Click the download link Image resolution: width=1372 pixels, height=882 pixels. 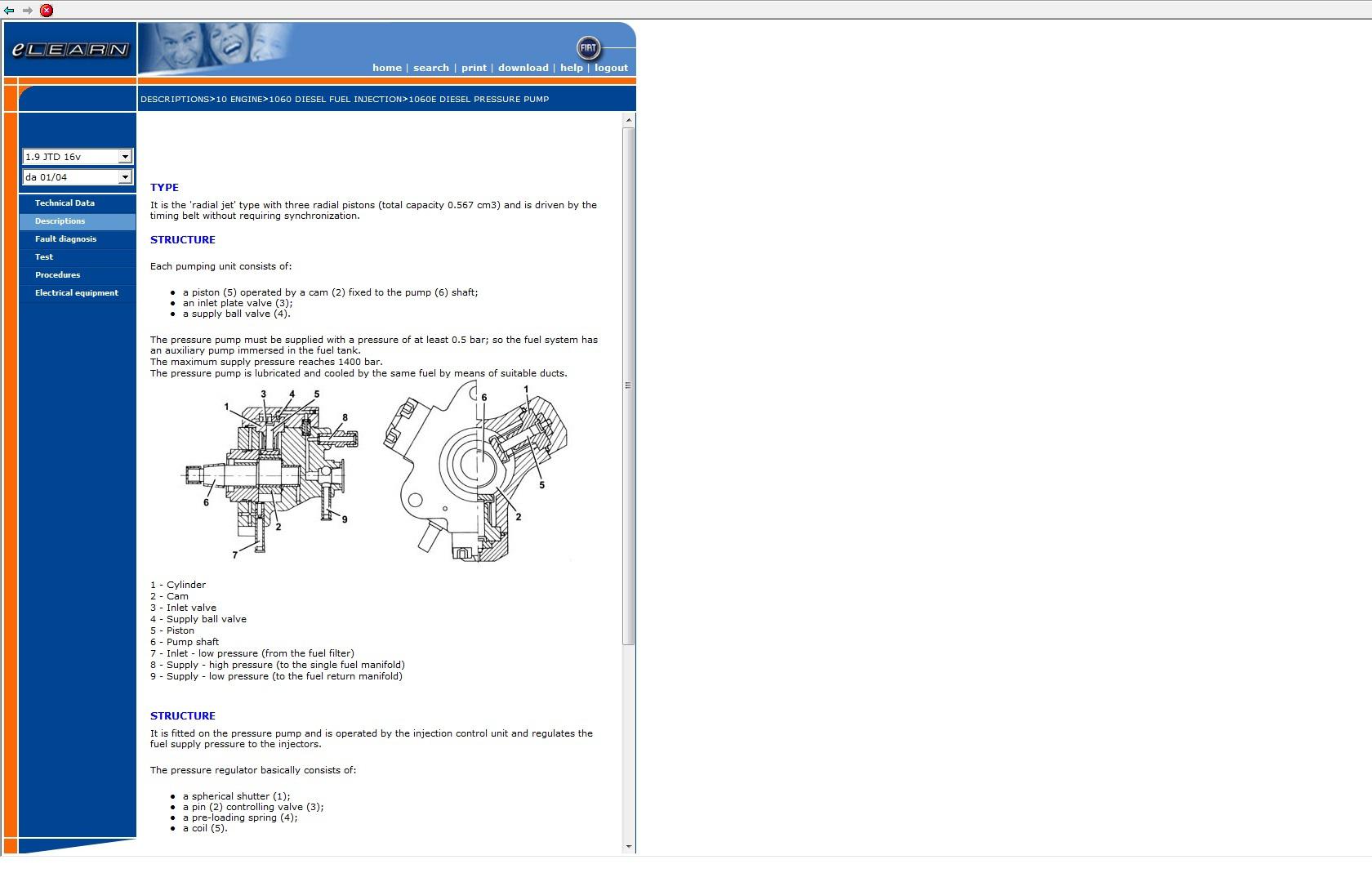coord(523,68)
